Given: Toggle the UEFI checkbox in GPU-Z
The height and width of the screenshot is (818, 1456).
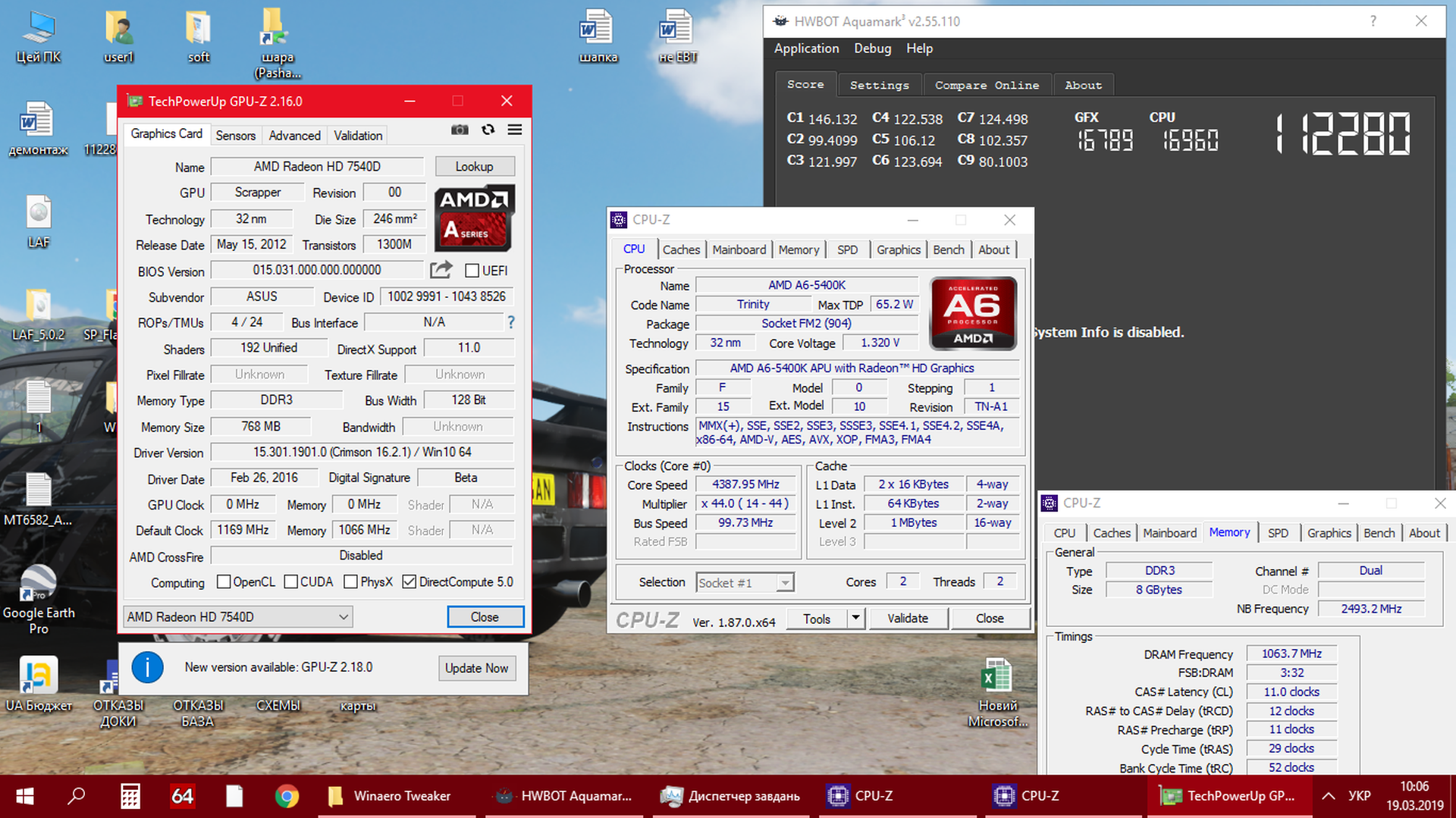Looking at the screenshot, I should click(x=472, y=271).
